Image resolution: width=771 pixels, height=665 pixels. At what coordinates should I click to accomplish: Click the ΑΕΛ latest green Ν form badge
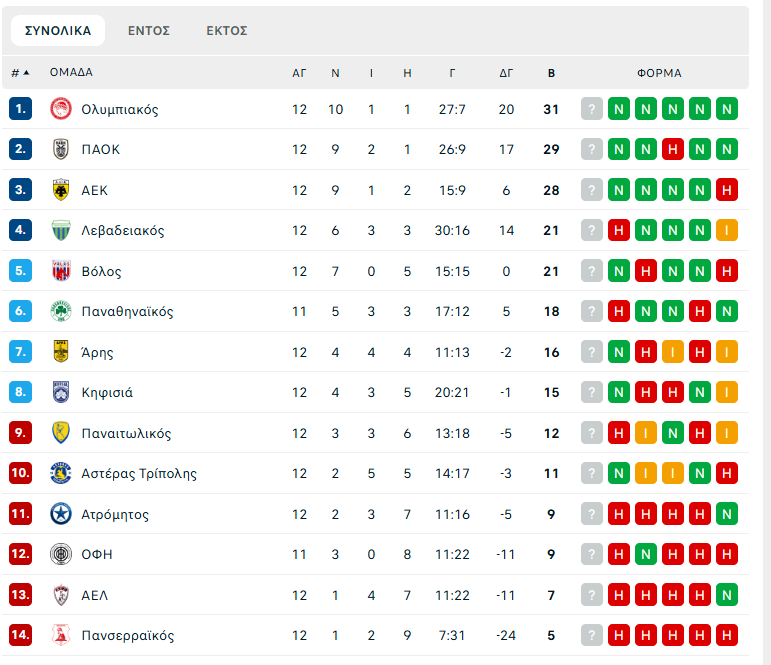pos(727,595)
